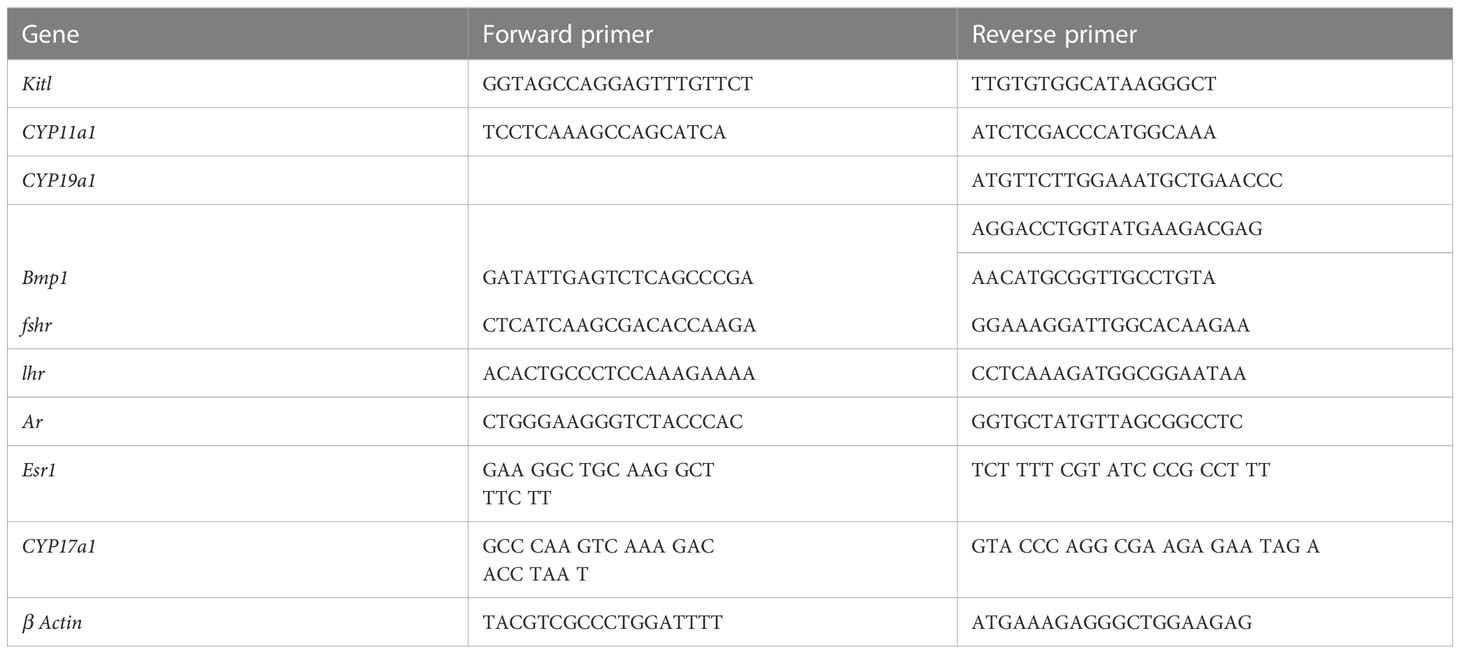Click the fshr gene name
This screenshot has height=654, width=1460.
[37, 326]
